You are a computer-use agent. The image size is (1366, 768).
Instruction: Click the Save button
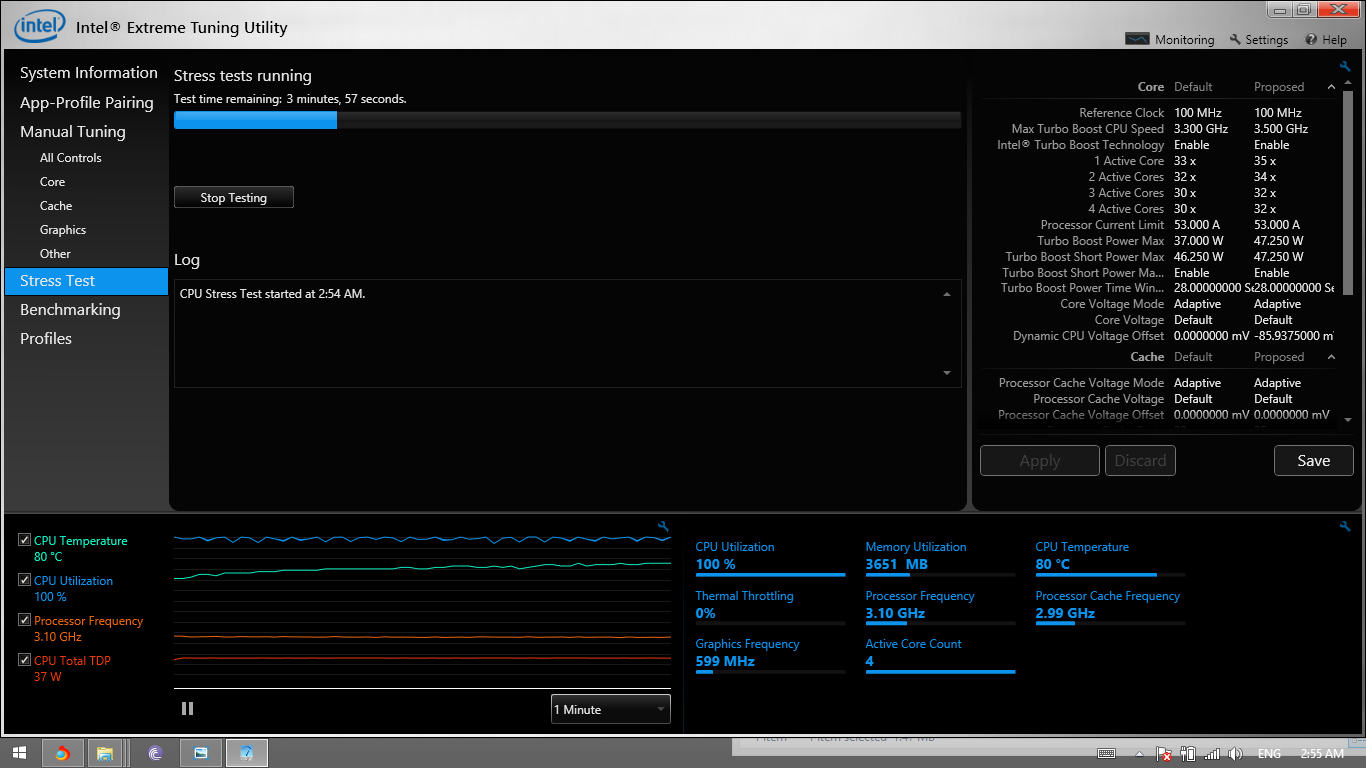point(1313,460)
